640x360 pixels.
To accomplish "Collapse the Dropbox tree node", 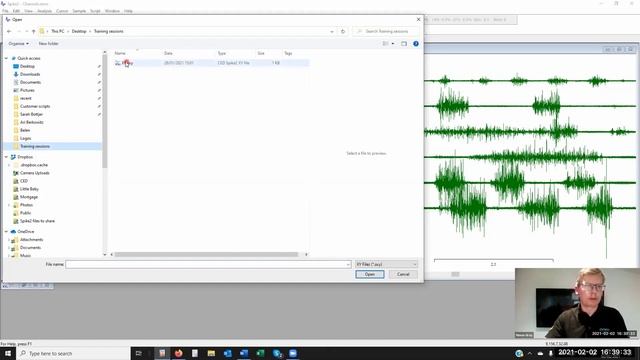I will pos(6,157).
